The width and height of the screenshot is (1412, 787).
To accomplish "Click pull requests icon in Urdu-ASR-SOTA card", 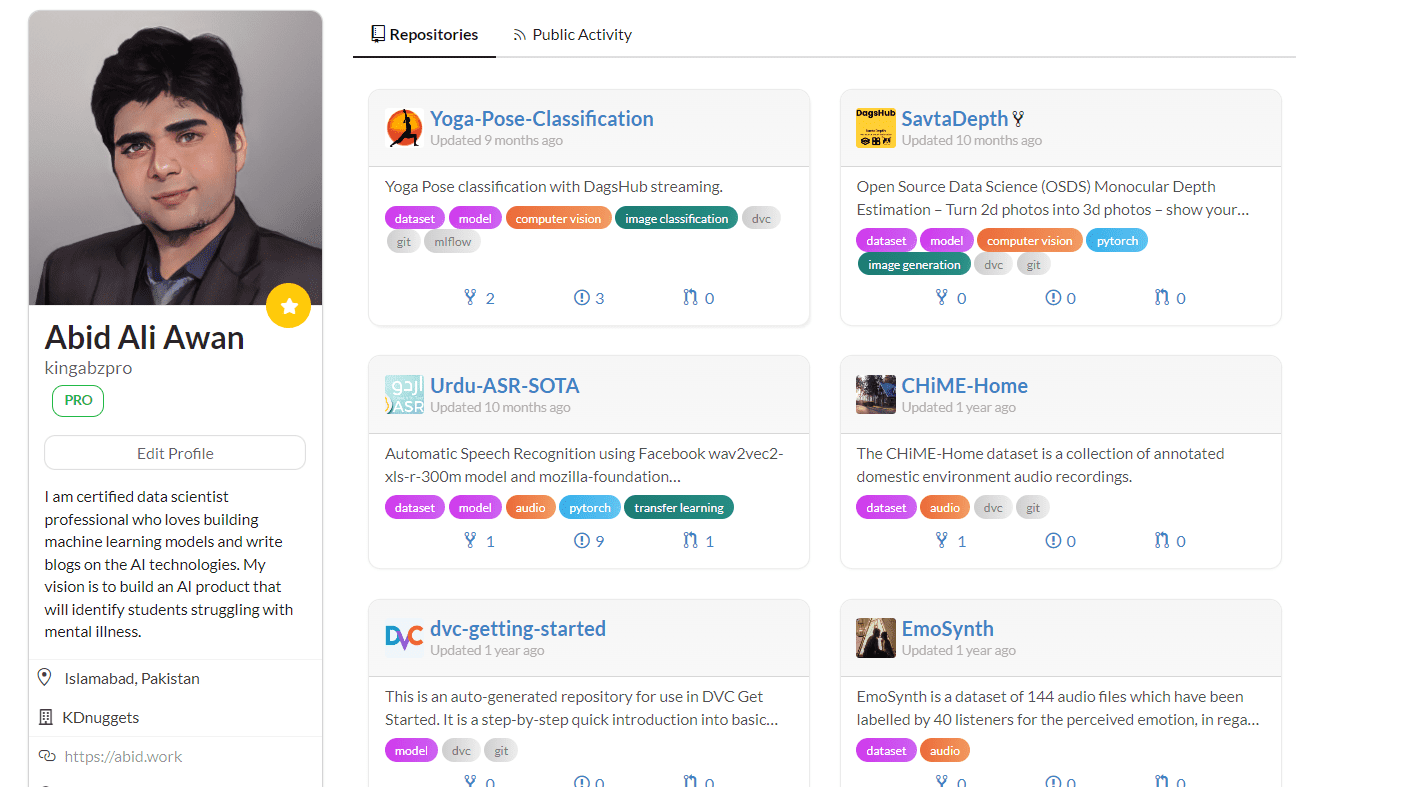I will 690,540.
